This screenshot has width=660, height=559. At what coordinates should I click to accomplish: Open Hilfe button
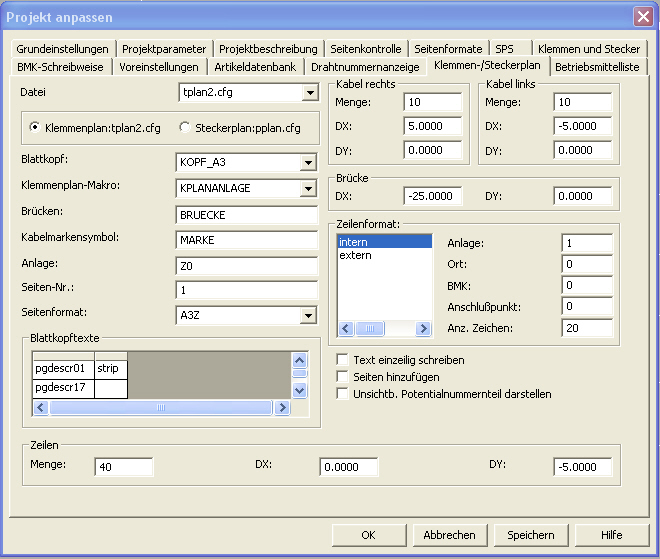[612, 535]
